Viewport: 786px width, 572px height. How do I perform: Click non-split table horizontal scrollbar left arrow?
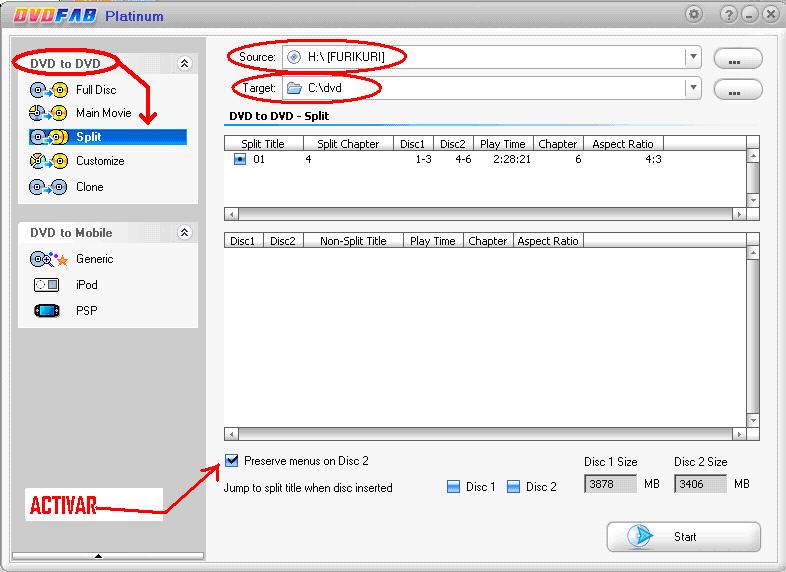(x=231, y=434)
